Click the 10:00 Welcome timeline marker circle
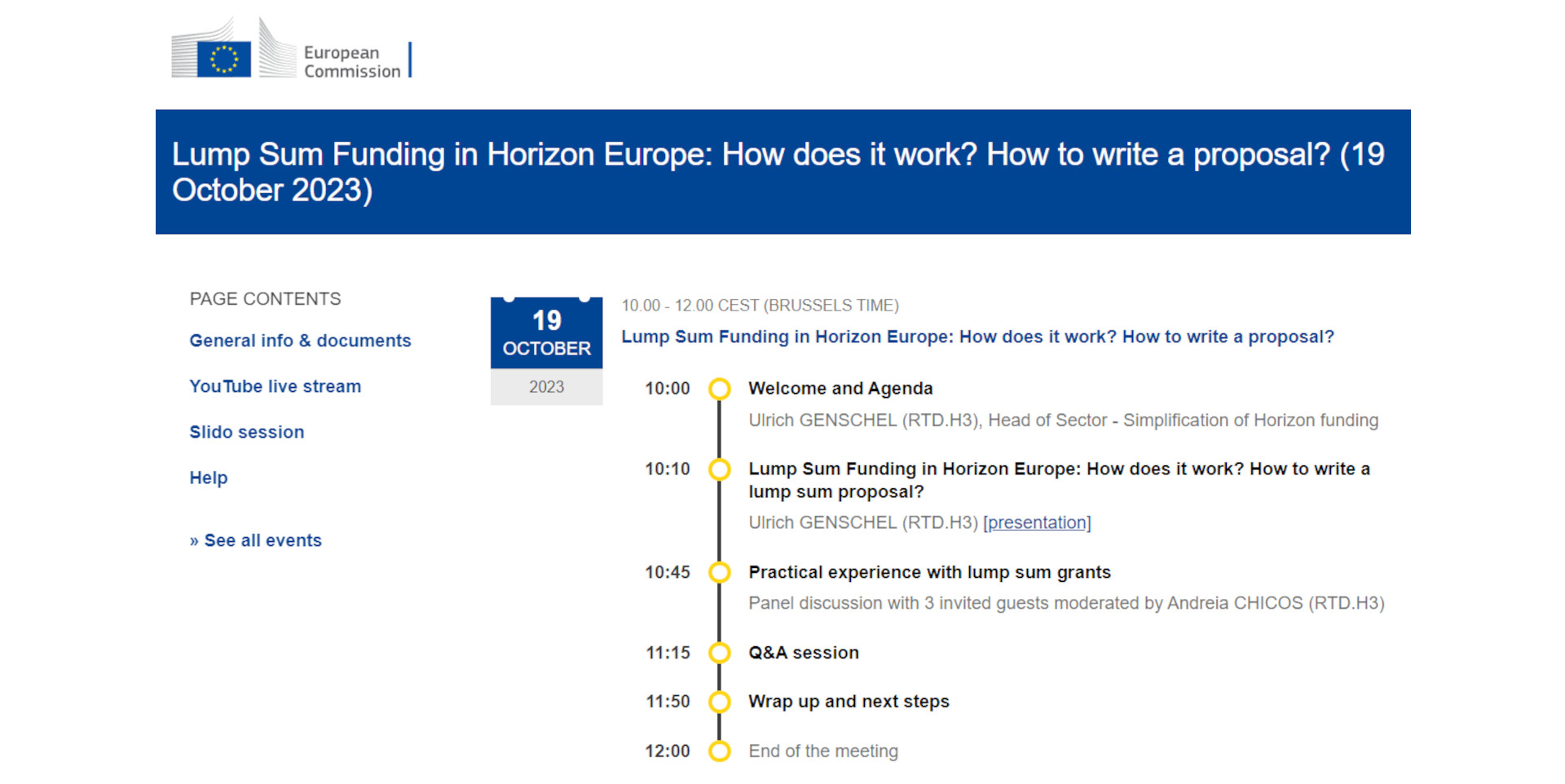The width and height of the screenshot is (1565, 784). 719,389
